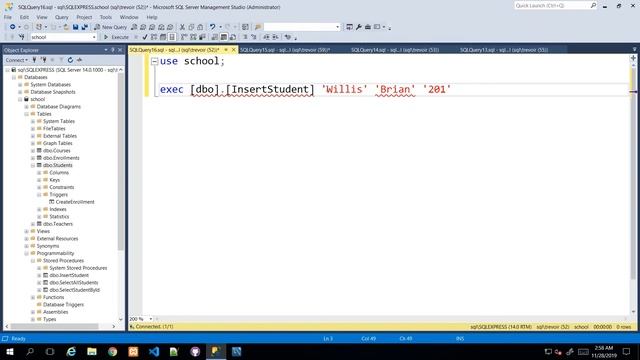The width and height of the screenshot is (640, 360).
Task: Refresh the Object Explorer tree
Action: pos(70,60)
